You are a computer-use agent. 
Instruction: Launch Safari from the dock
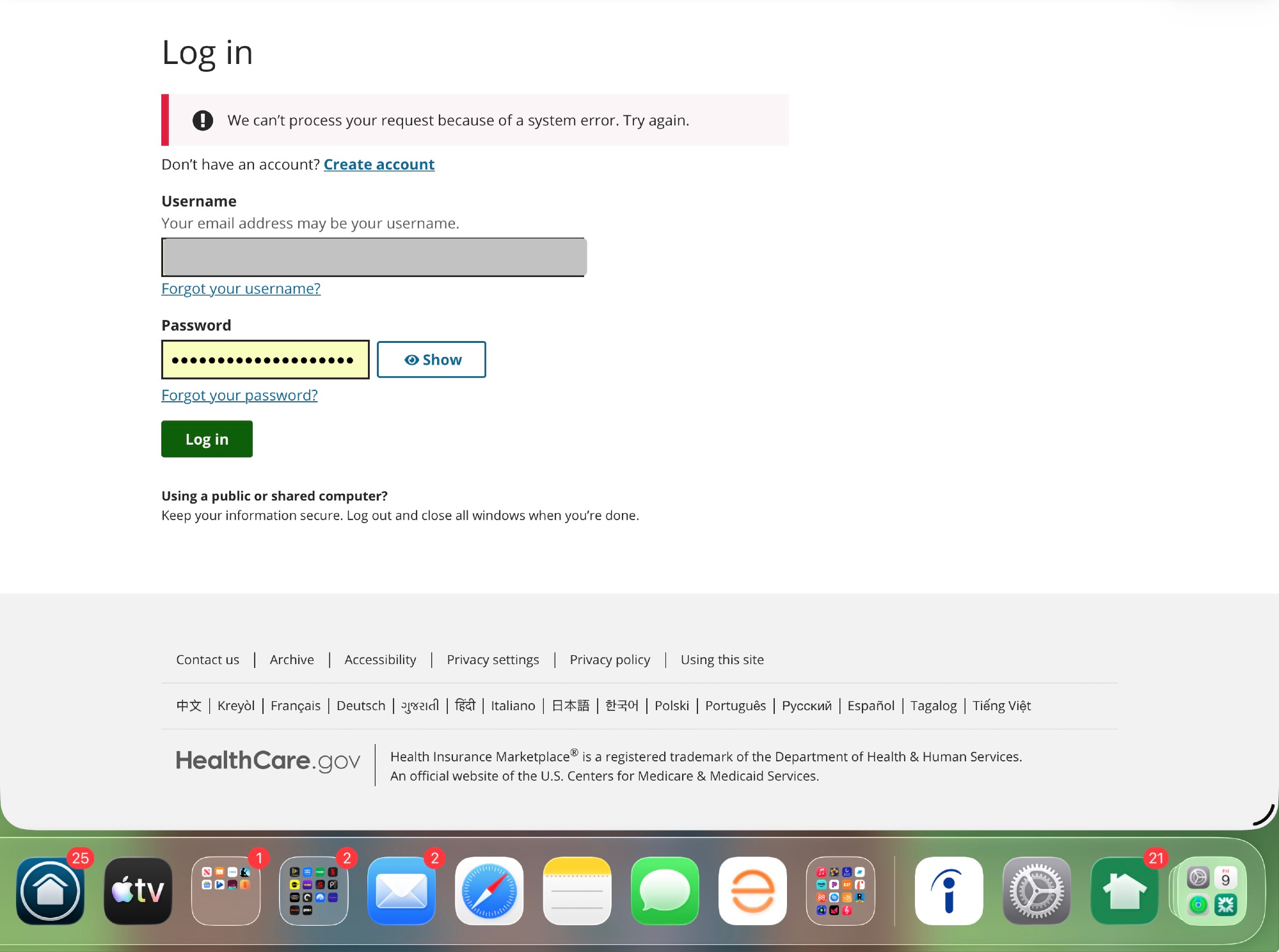point(489,891)
